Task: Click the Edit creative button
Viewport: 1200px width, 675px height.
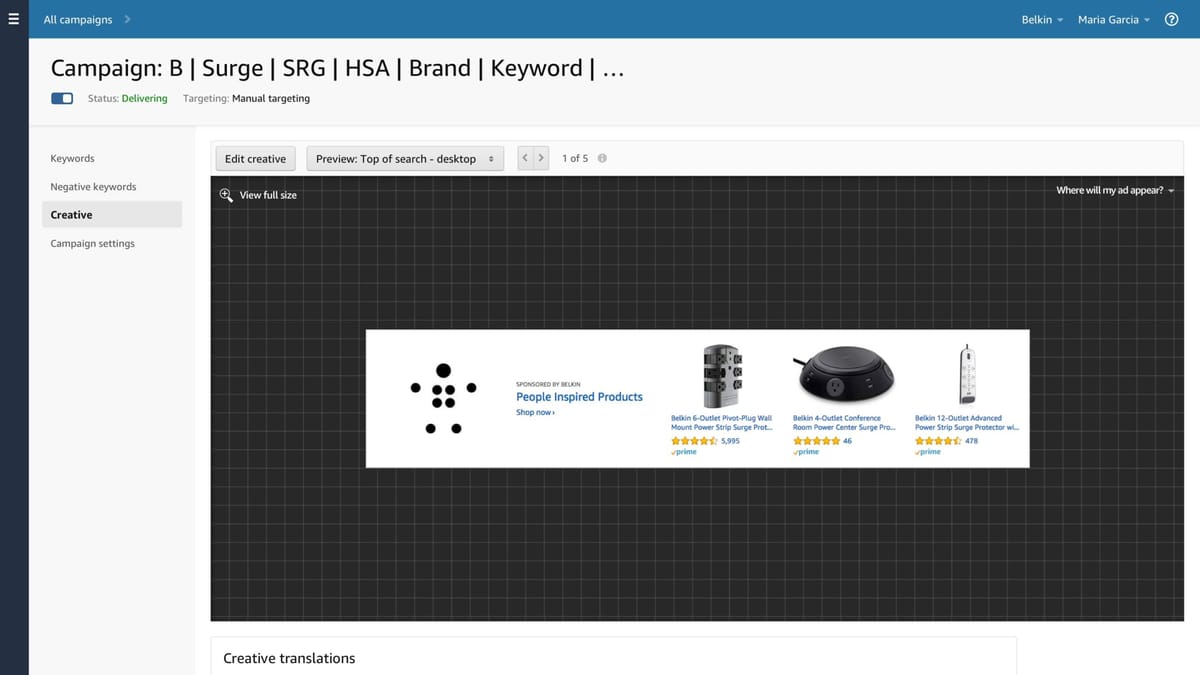Action: pyautogui.click(x=255, y=158)
